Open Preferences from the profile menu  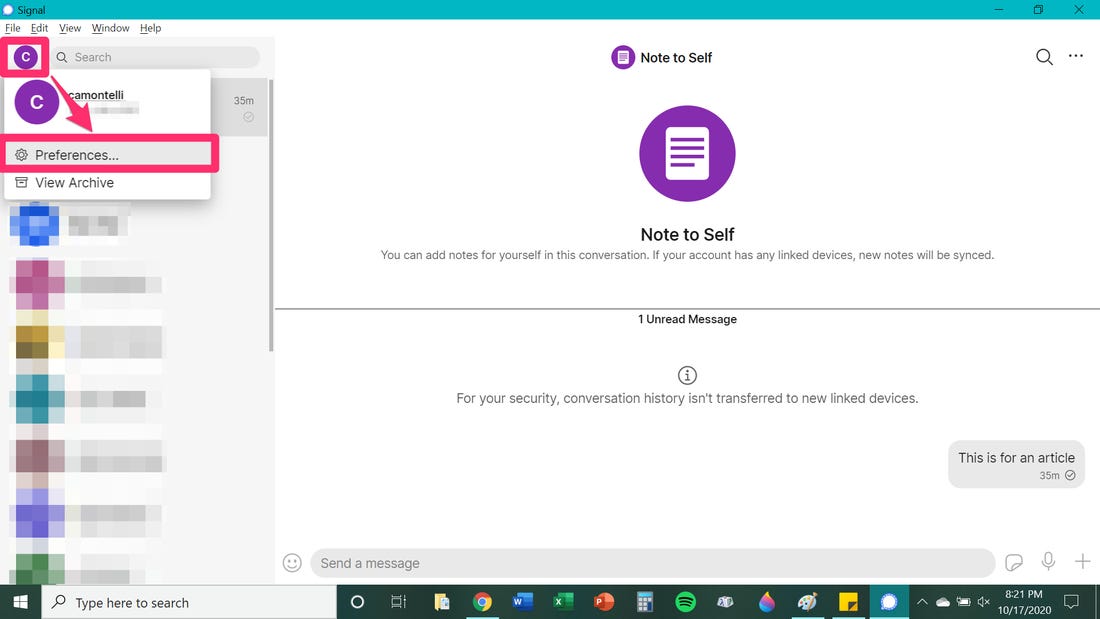[107, 154]
